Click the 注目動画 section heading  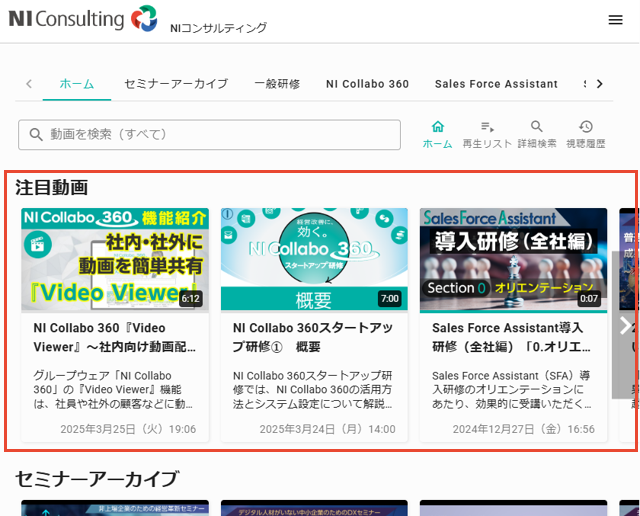tap(51, 188)
